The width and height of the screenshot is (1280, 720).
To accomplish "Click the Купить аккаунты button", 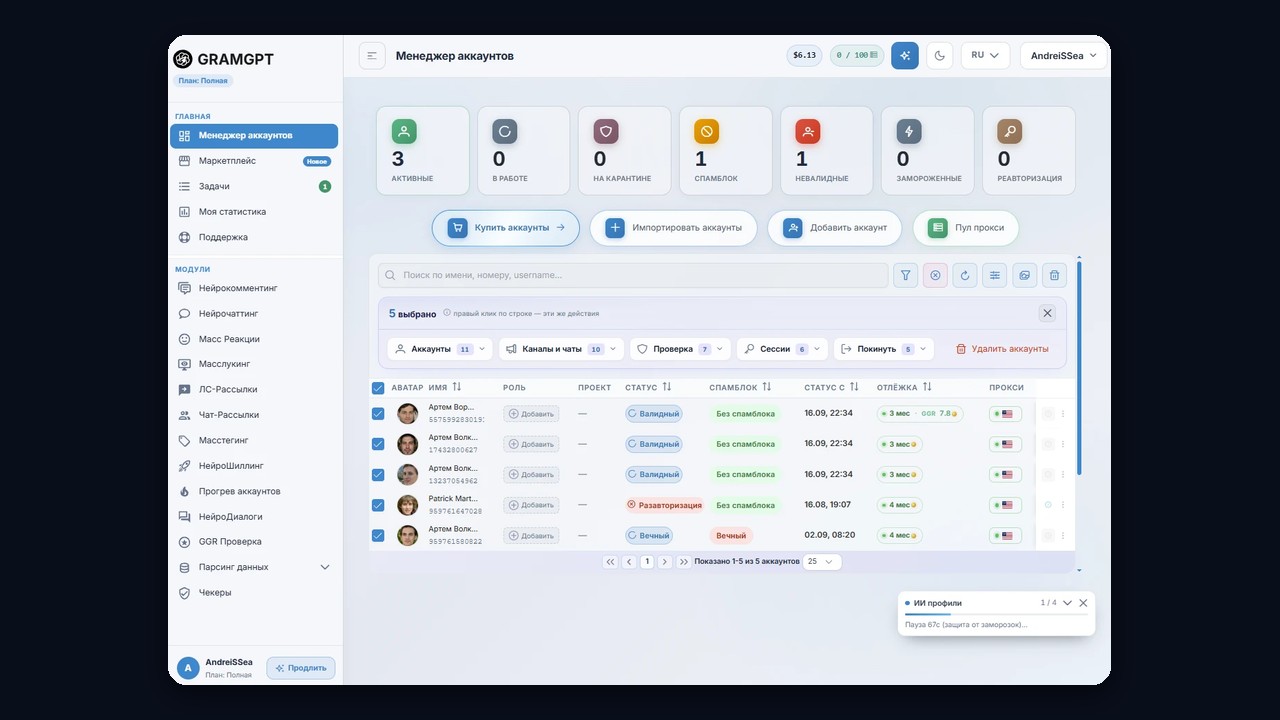I will point(506,228).
